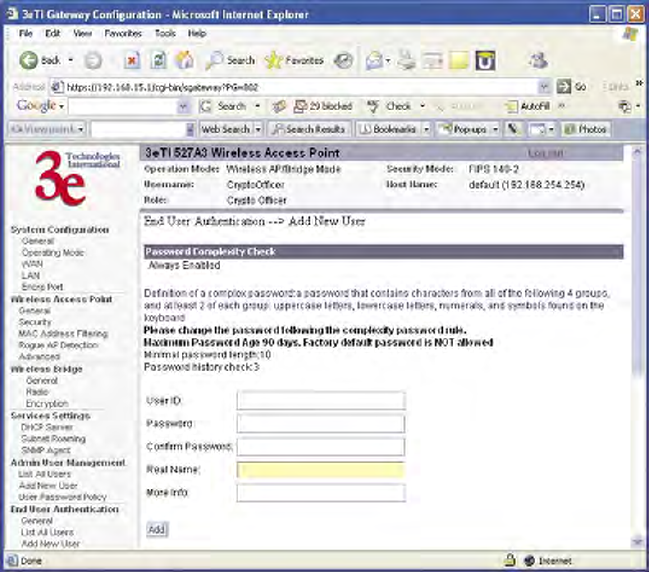Click the Search Results button
The image size is (649, 572).
click(x=310, y=130)
